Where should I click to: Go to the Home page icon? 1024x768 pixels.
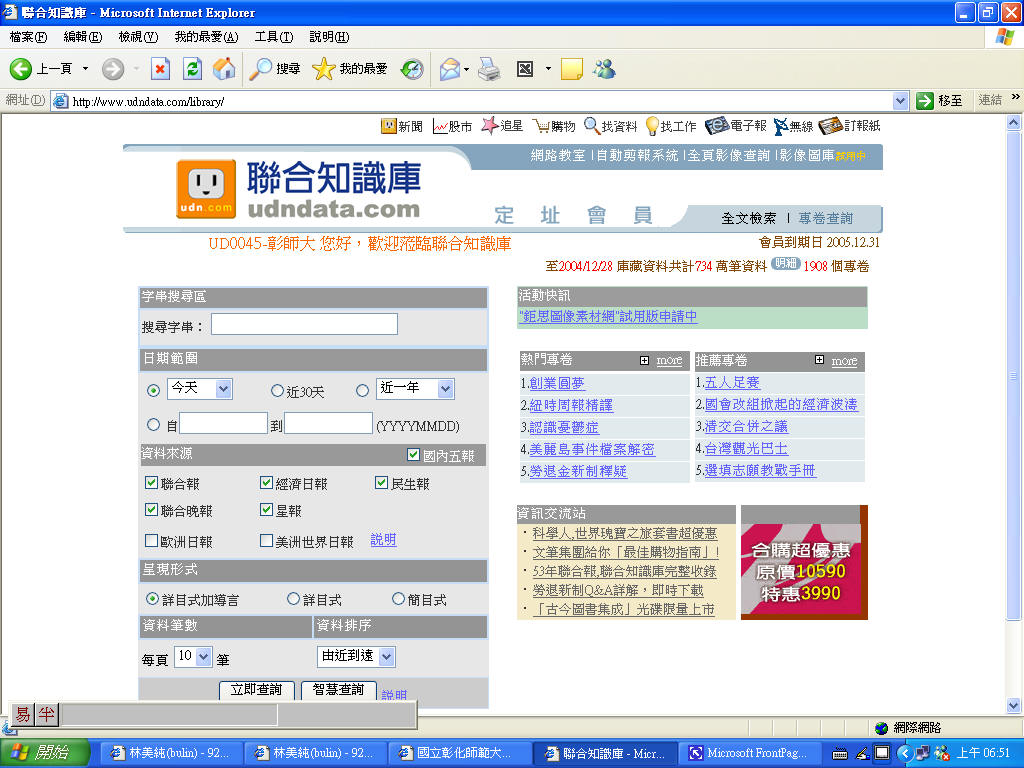pos(224,69)
